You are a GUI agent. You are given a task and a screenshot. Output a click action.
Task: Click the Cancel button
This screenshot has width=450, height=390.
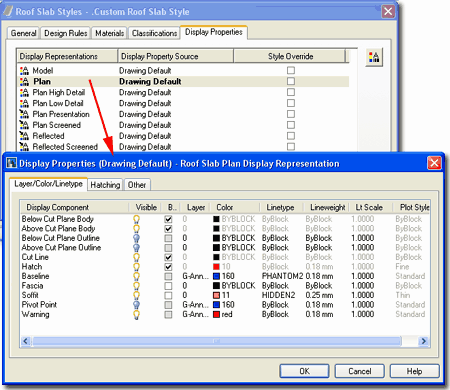point(360,371)
